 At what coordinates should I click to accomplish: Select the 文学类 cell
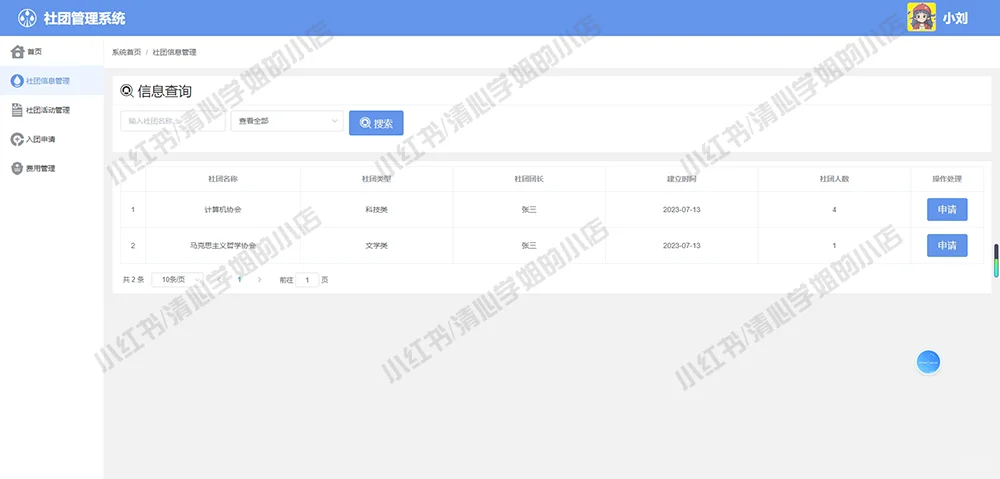[x=376, y=246]
